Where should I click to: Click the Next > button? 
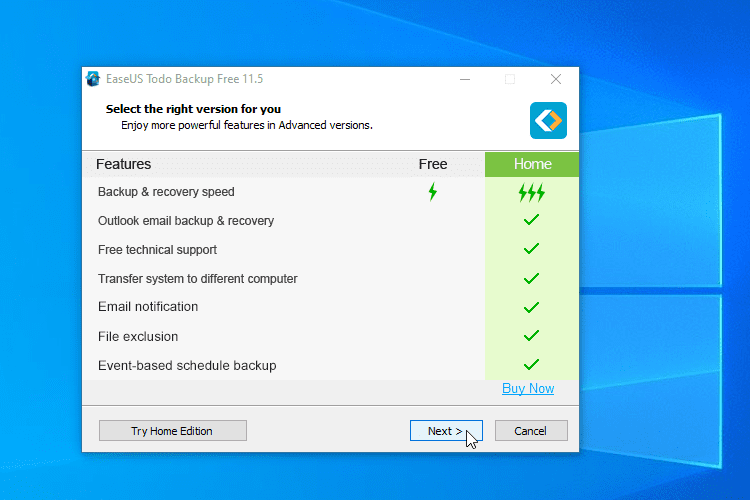tap(446, 431)
